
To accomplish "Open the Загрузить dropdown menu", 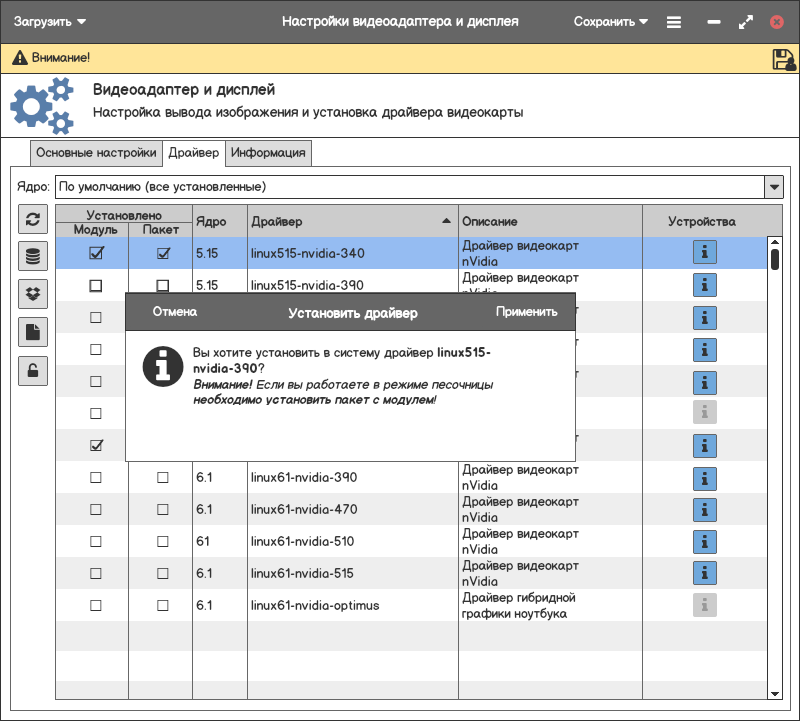I will coord(50,21).
